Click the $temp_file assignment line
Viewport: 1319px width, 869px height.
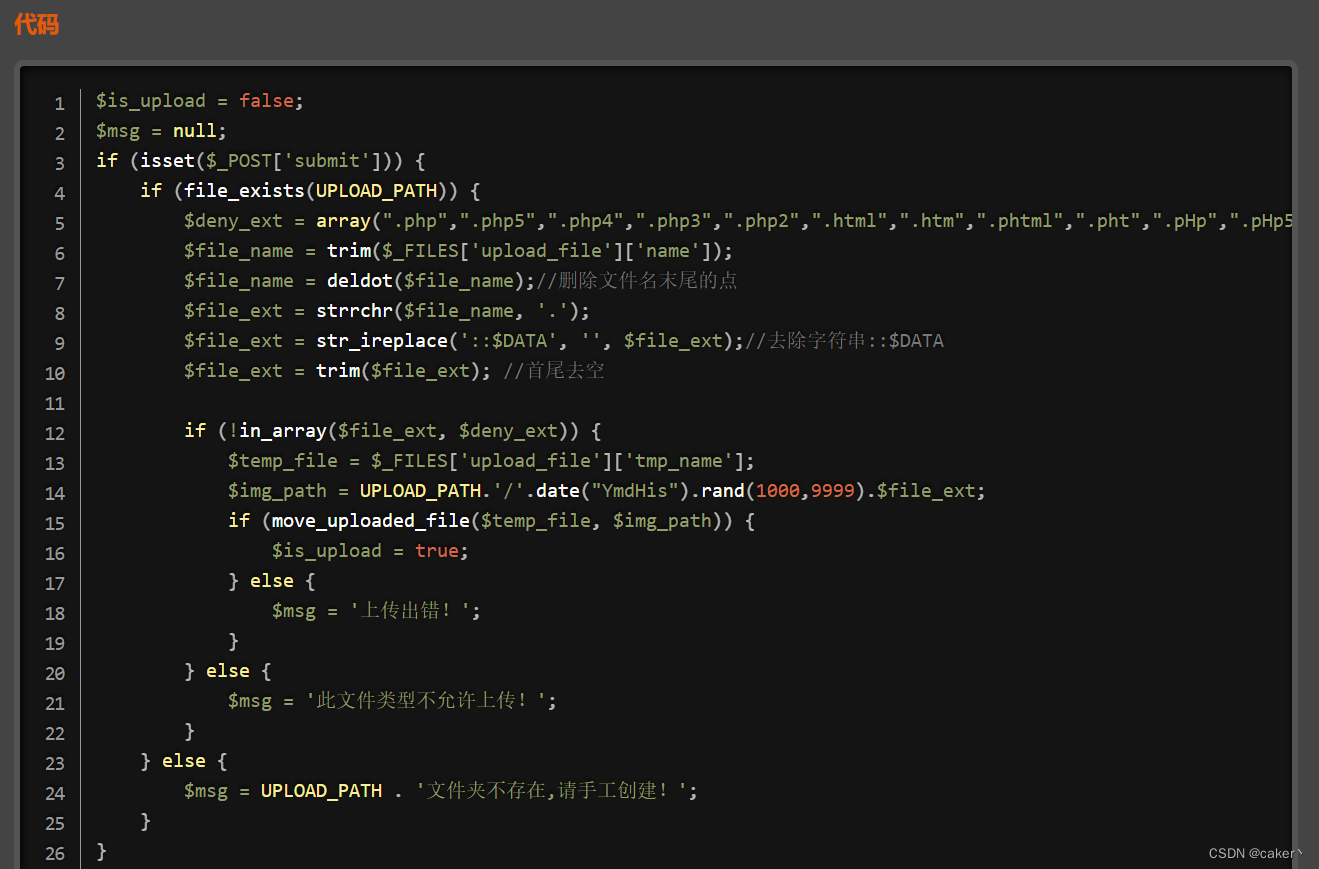point(491,461)
